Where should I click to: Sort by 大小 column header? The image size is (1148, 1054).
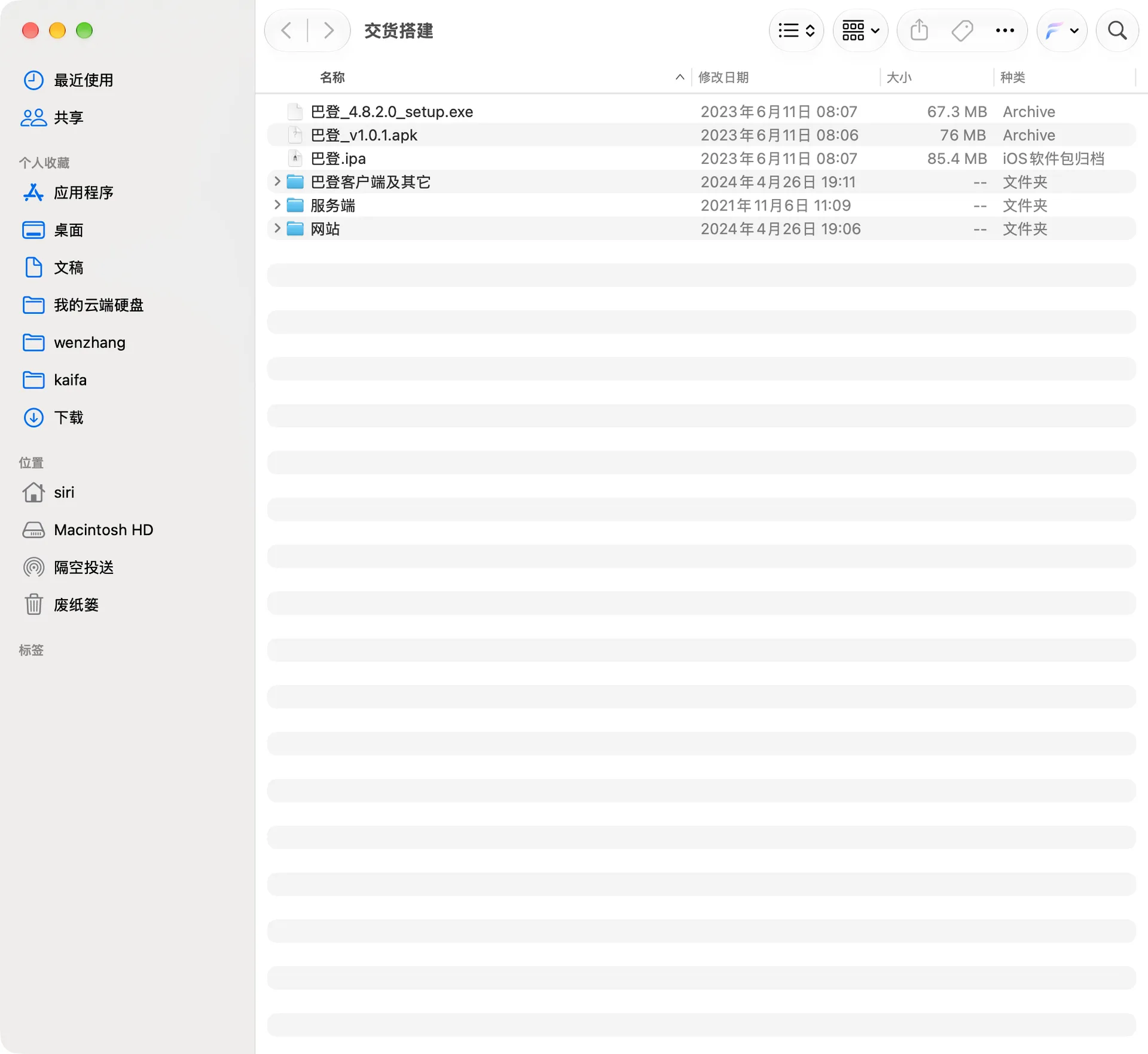pyautogui.click(x=899, y=77)
